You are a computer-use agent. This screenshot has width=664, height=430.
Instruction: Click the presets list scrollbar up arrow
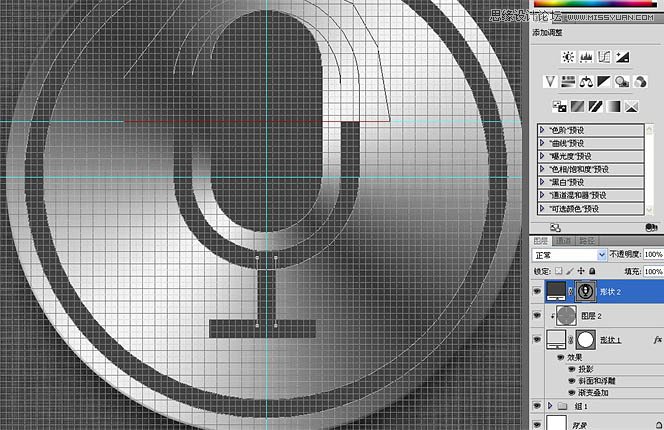tap(649, 128)
